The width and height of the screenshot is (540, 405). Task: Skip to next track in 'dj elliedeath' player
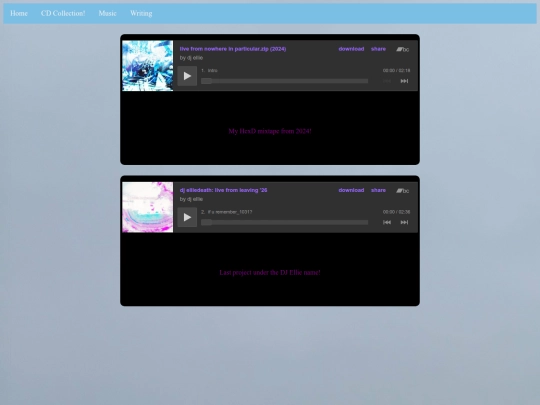pyautogui.click(x=404, y=222)
